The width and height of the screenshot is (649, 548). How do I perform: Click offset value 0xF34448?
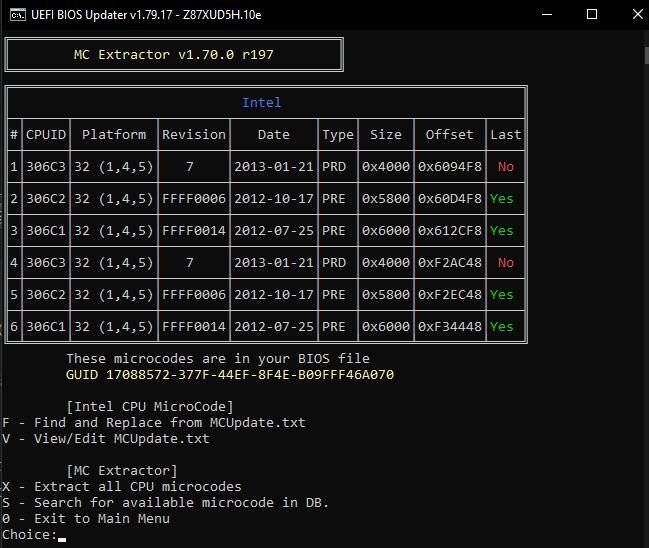click(450, 327)
